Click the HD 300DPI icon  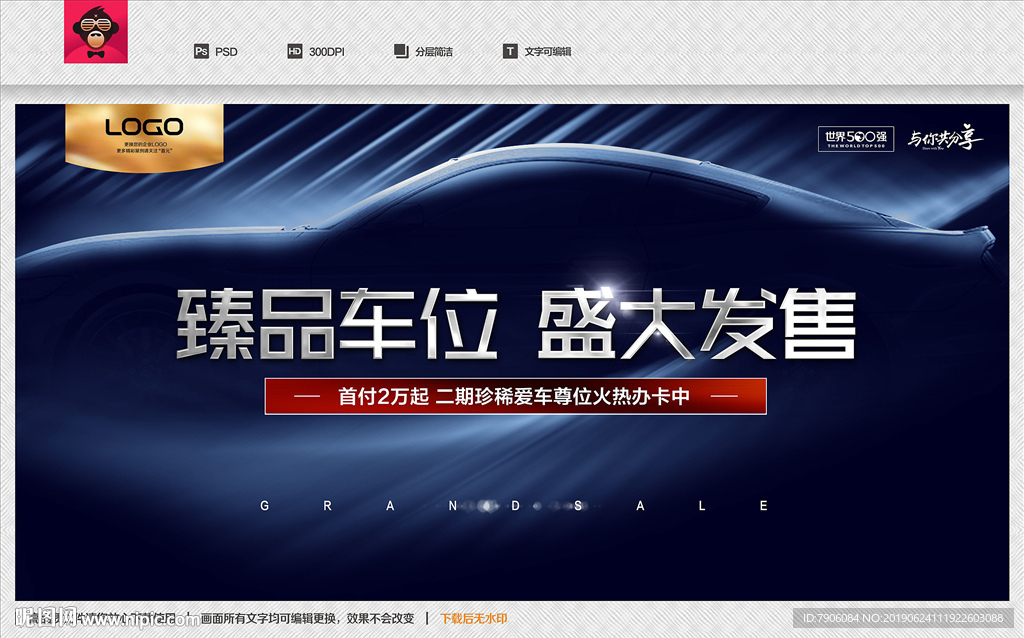point(294,51)
